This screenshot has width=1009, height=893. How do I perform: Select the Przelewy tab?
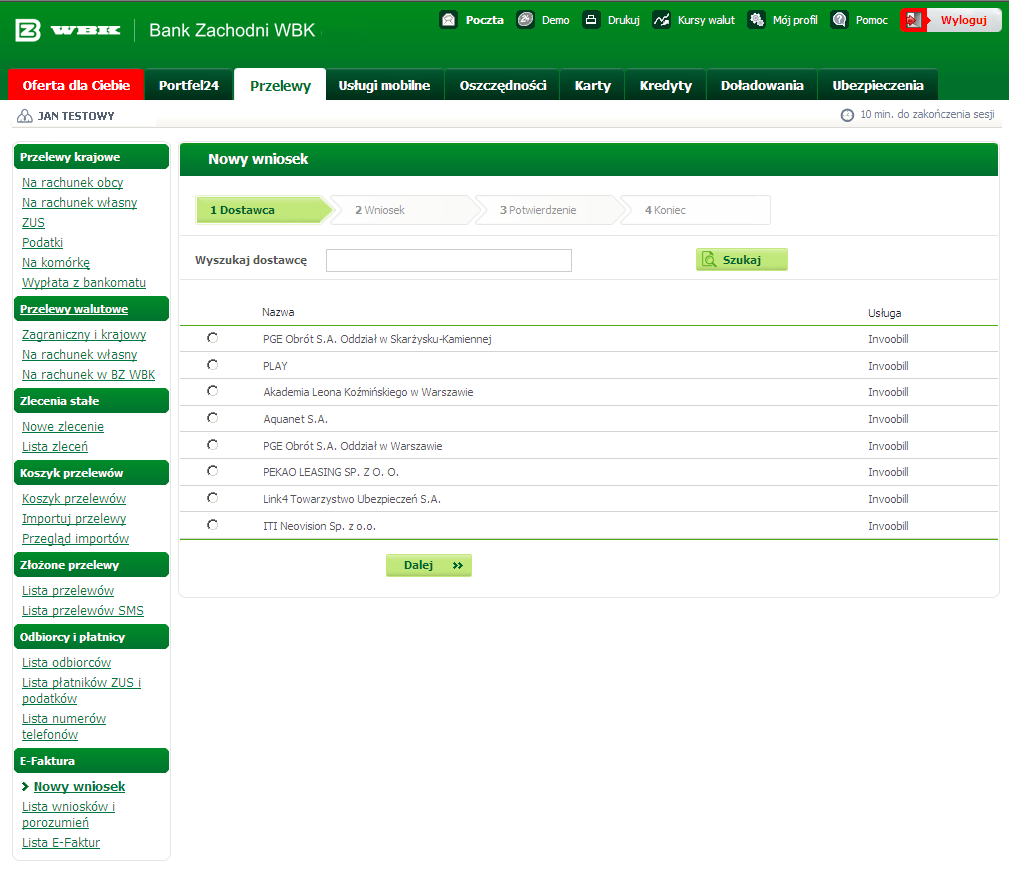(x=280, y=85)
